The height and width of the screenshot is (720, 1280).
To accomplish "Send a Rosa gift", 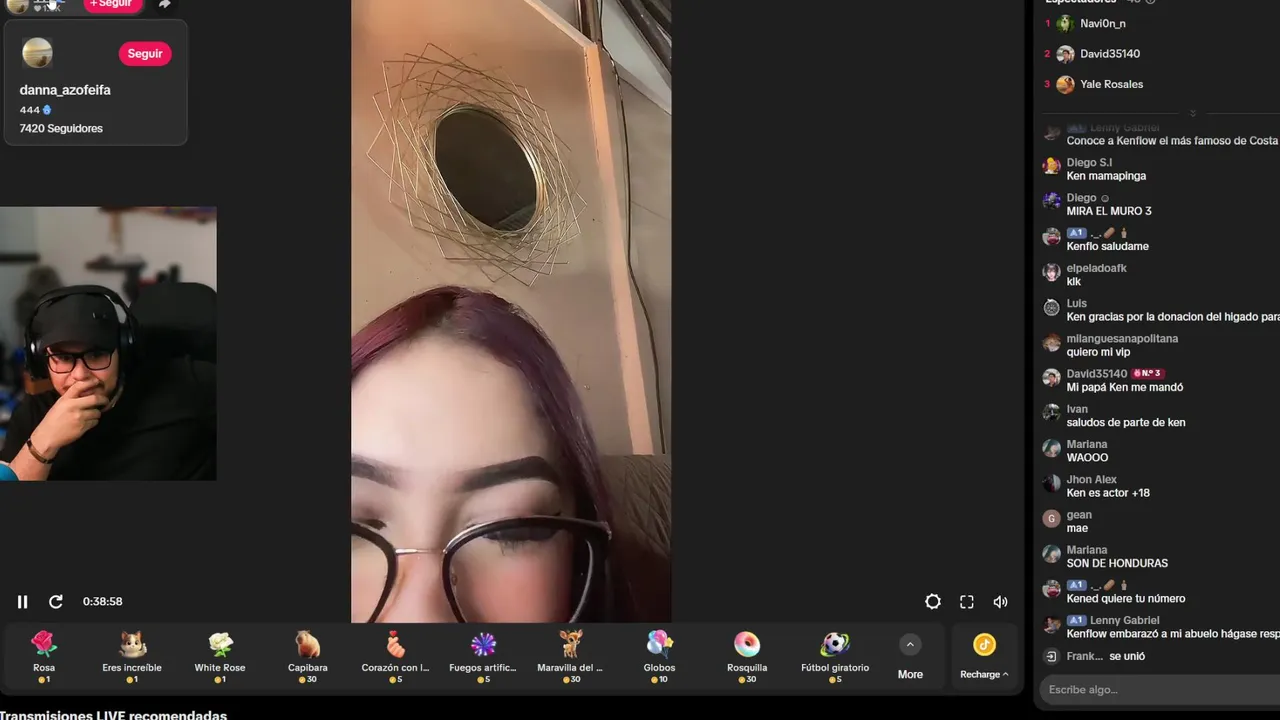I will [44, 657].
